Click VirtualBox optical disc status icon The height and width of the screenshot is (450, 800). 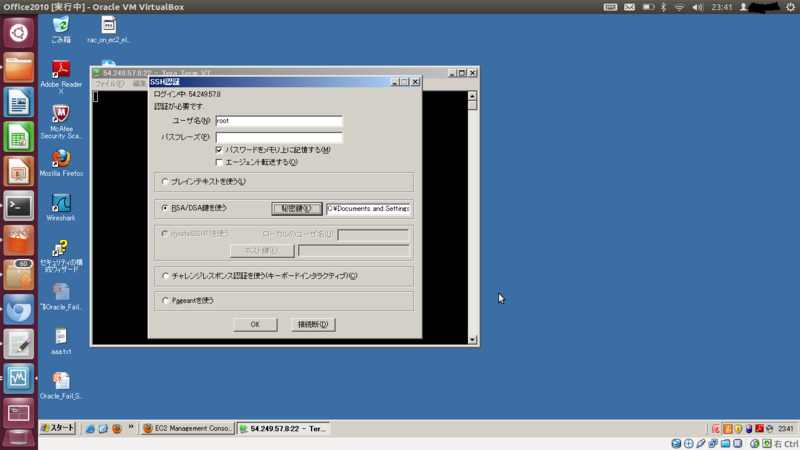689,444
